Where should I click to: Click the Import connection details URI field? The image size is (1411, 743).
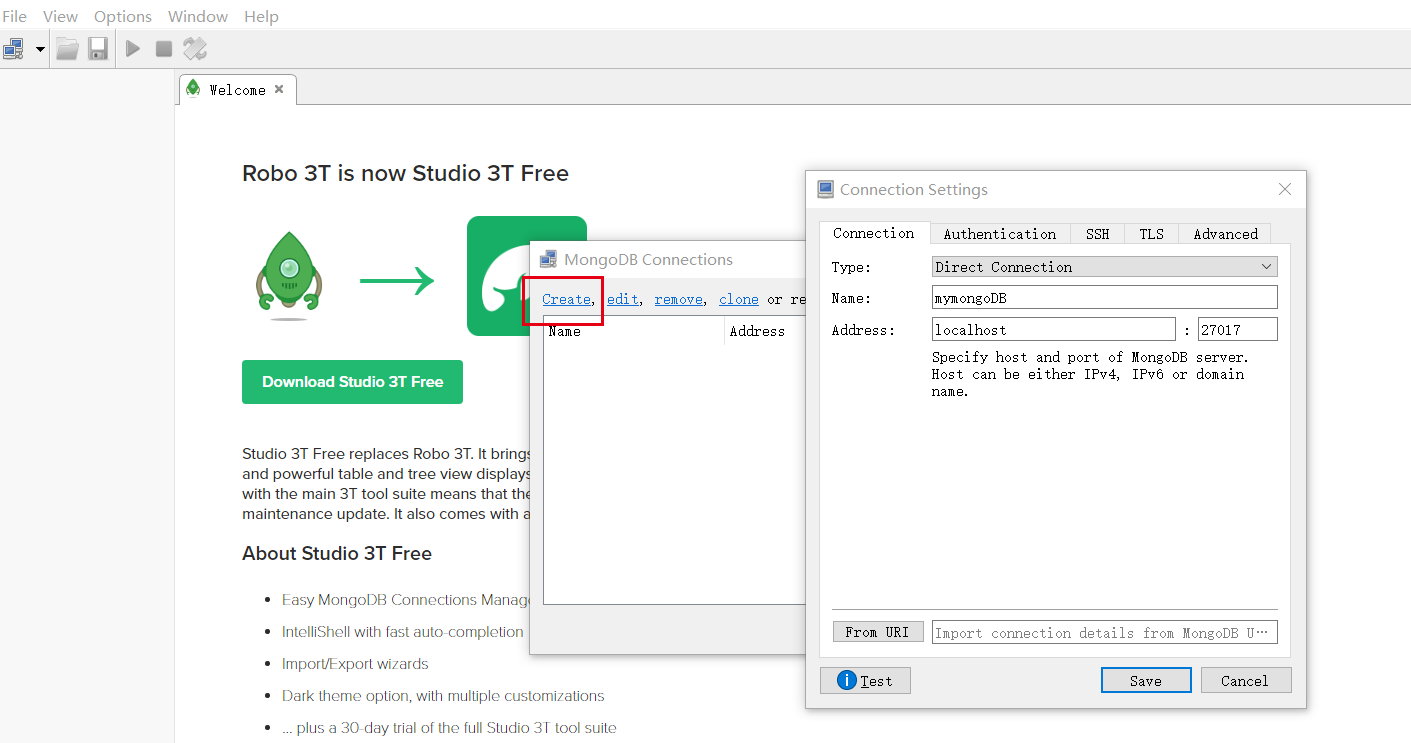pyautogui.click(x=1105, y=632)
